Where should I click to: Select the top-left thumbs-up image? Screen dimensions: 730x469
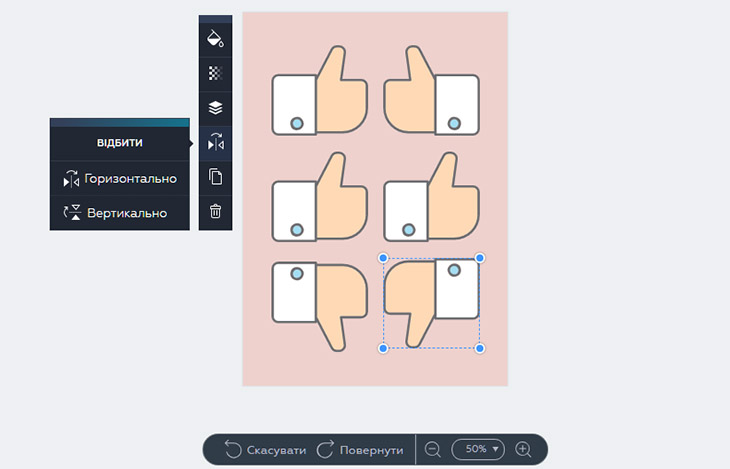319,90
